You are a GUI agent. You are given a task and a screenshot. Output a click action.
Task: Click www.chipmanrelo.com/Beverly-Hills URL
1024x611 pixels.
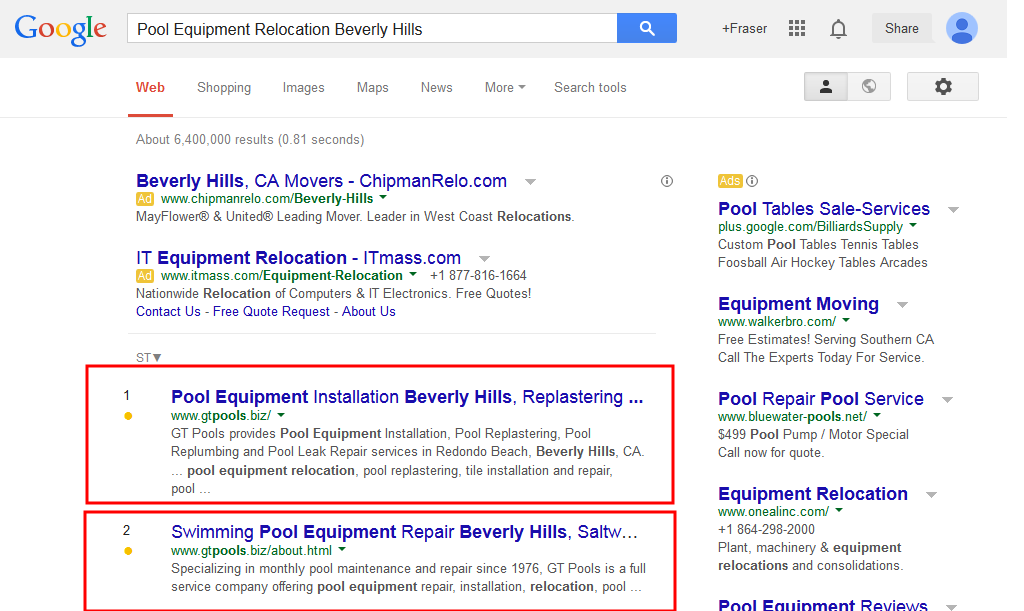click(267, 198)
